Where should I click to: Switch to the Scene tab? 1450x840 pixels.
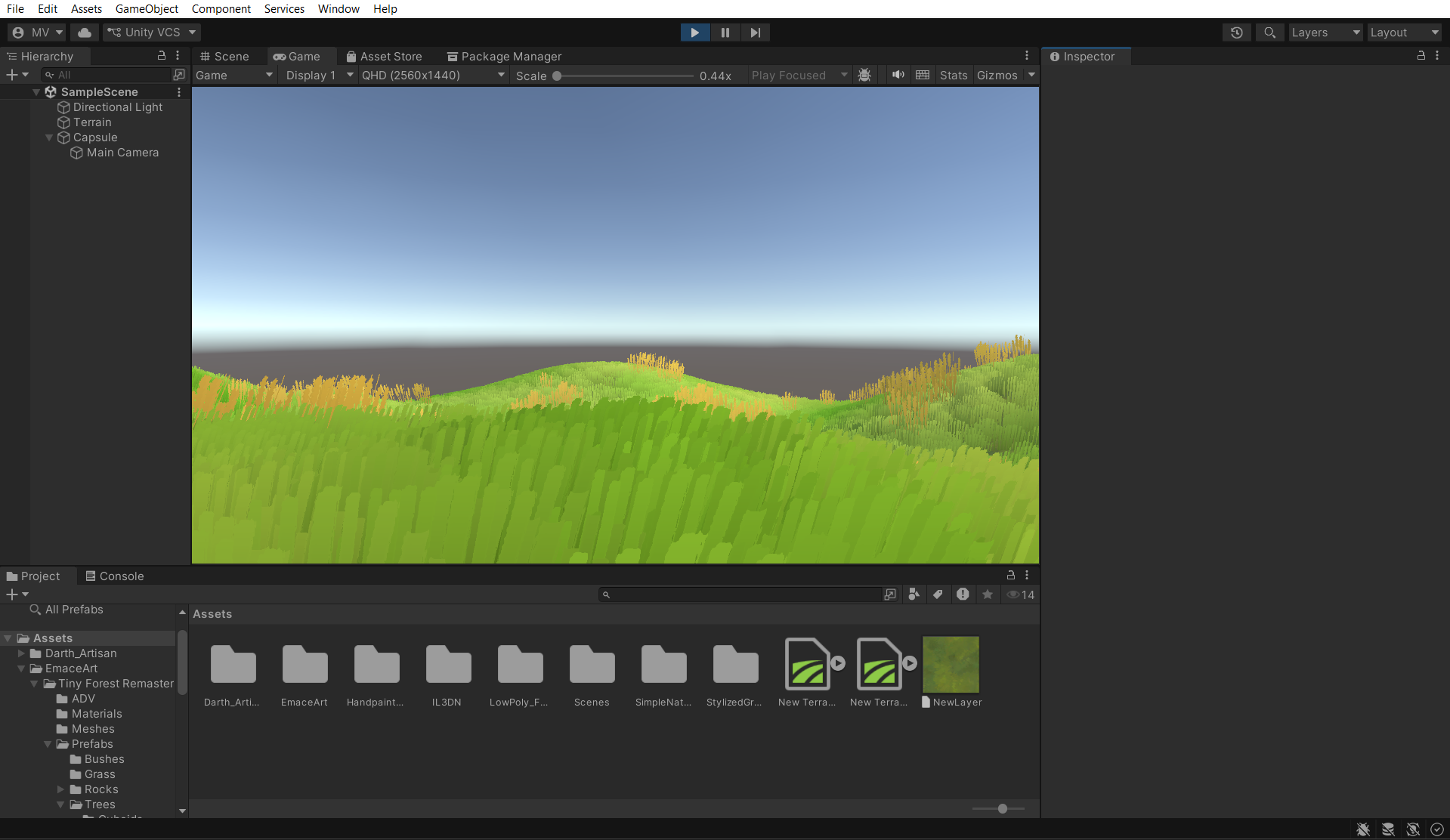224,57
